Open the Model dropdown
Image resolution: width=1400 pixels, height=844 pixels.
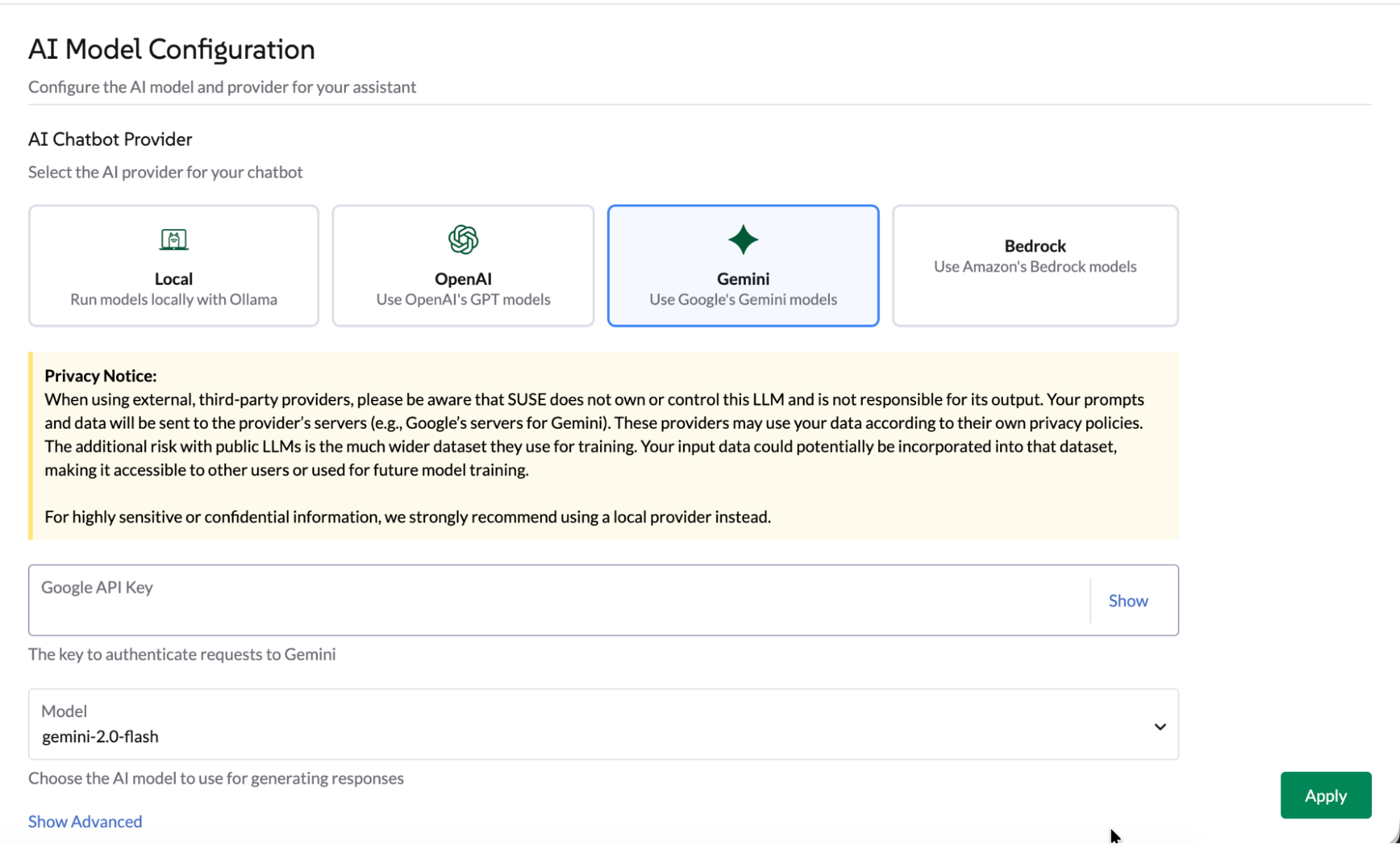tap(602, 725)
